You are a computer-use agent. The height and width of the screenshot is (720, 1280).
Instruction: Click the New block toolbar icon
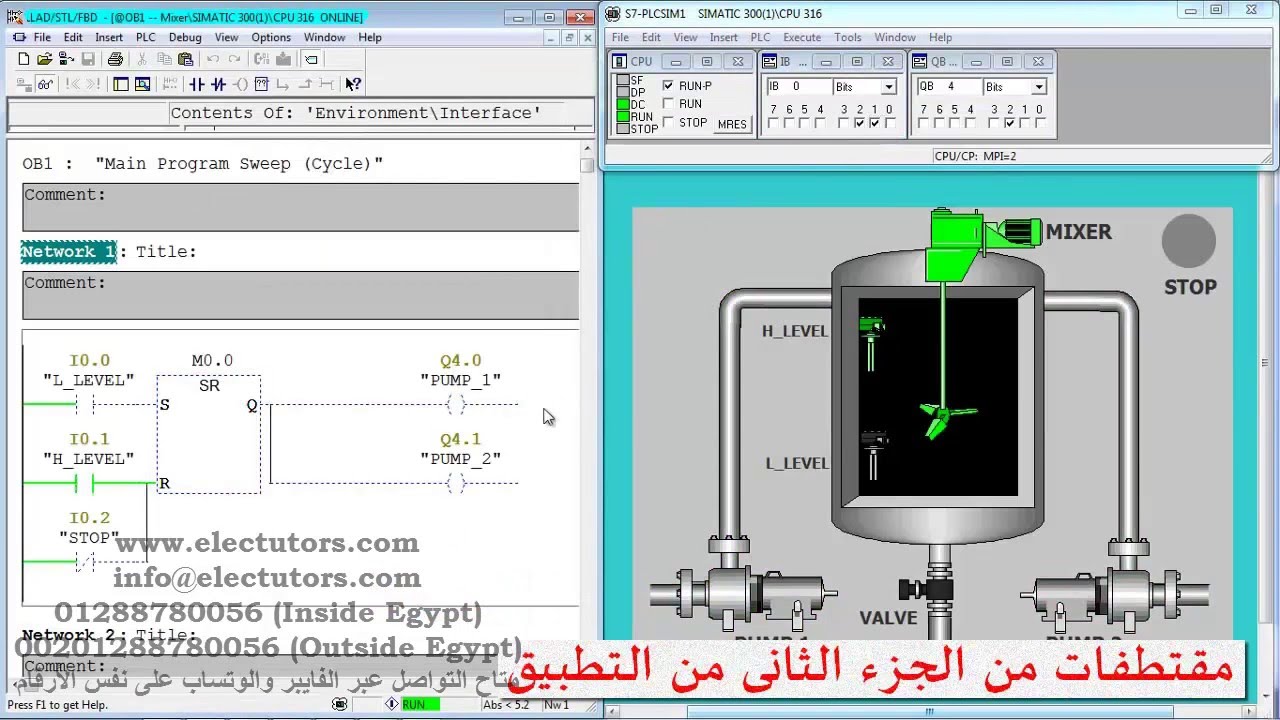pos(24,59)
